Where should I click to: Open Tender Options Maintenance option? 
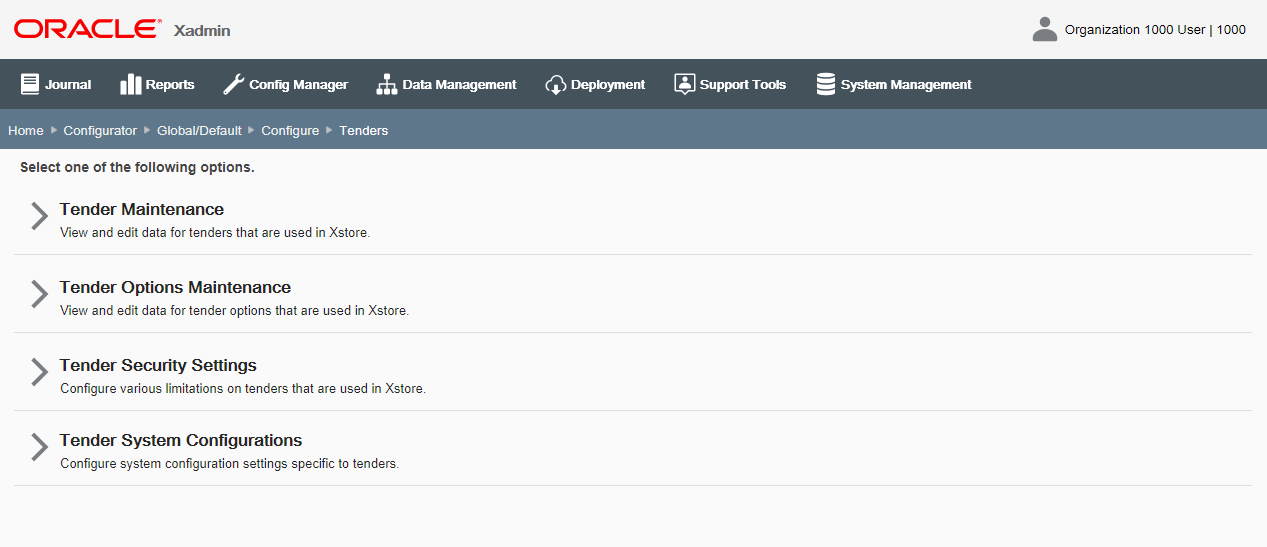tap(175, 287)
